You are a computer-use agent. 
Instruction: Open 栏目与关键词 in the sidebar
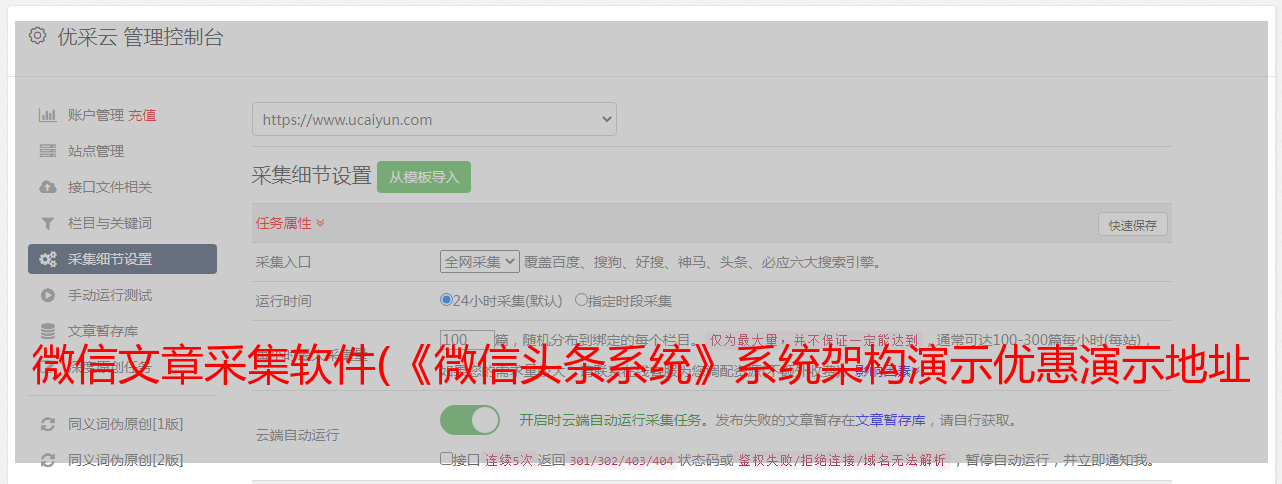[x=110, y=223]
